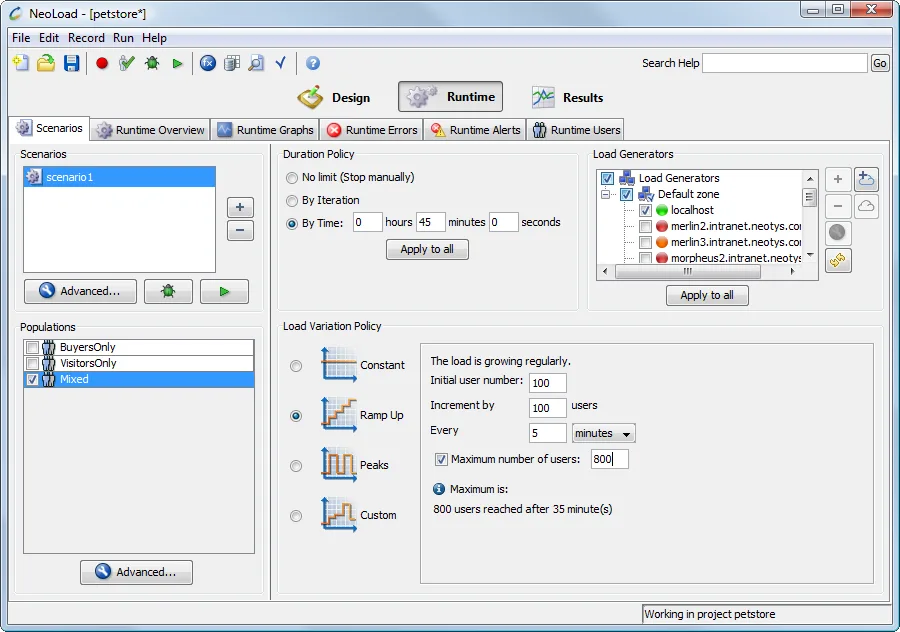This screenshot has height=632, width=900.
Task: Toggle Maximum number of users checkbox
Action: pos(441,459)
